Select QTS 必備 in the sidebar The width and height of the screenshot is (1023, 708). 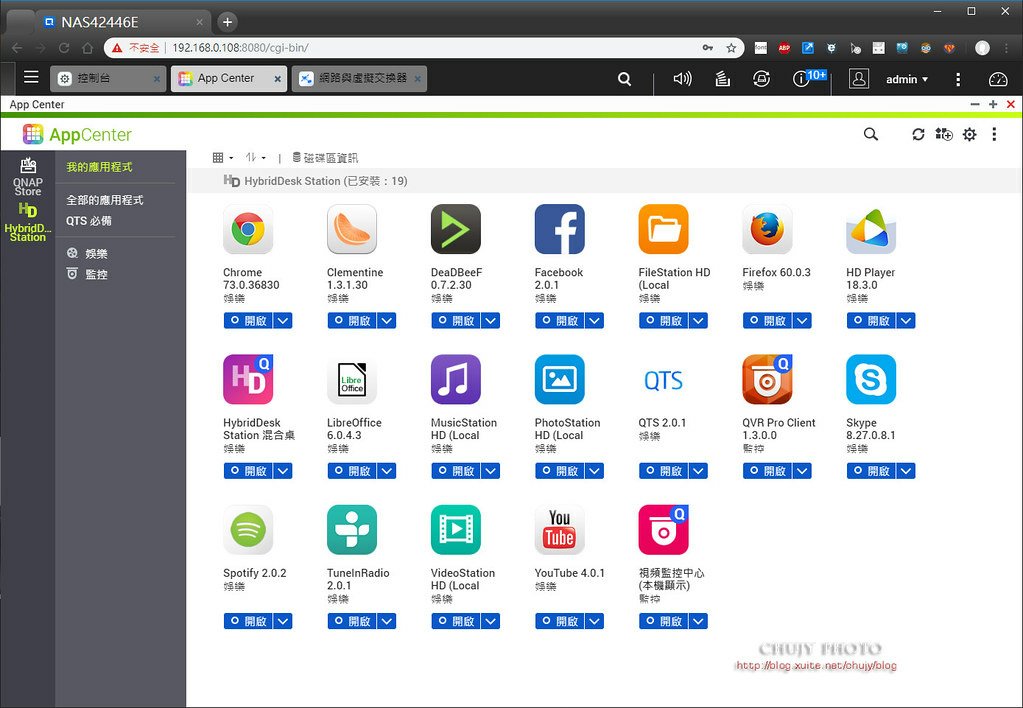pyautogui.click(x=89, y=221)
